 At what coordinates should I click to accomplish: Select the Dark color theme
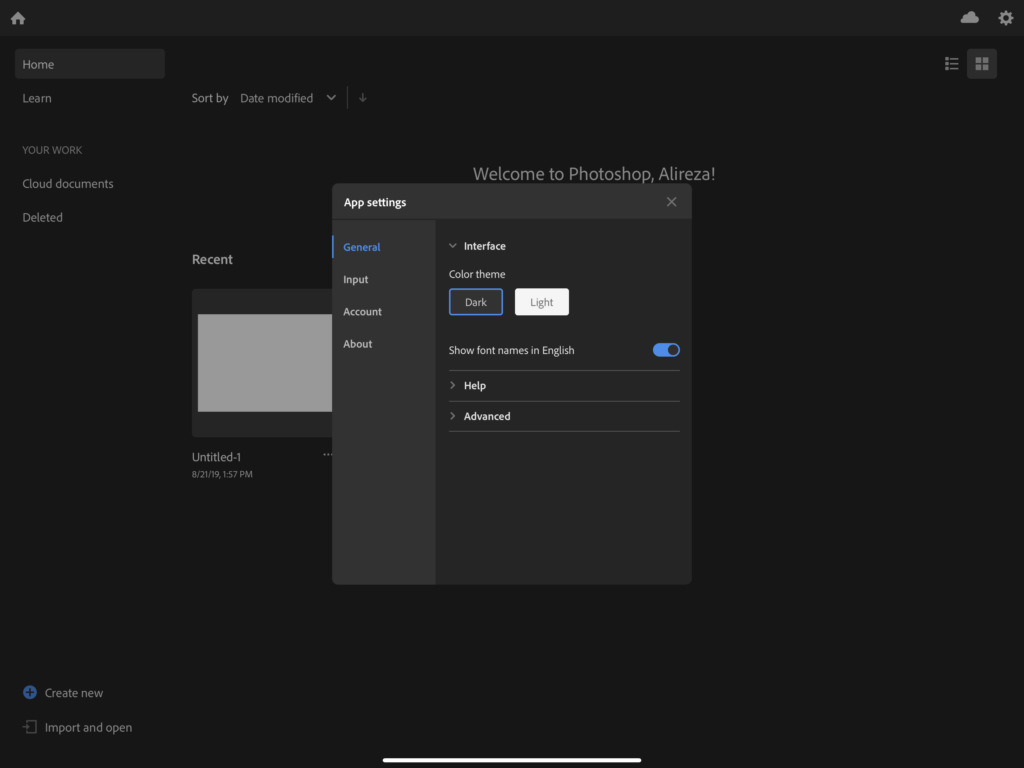click(x=475, y=301)
